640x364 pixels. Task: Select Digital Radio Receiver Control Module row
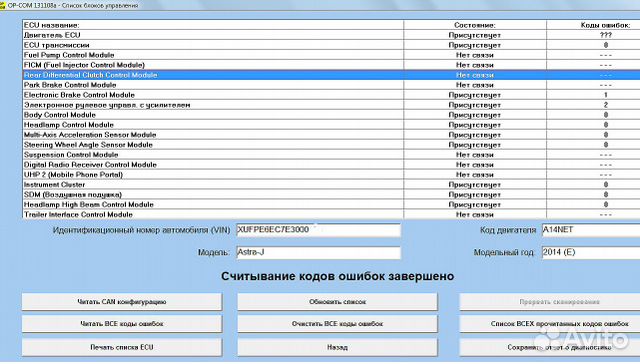(331, 165)
